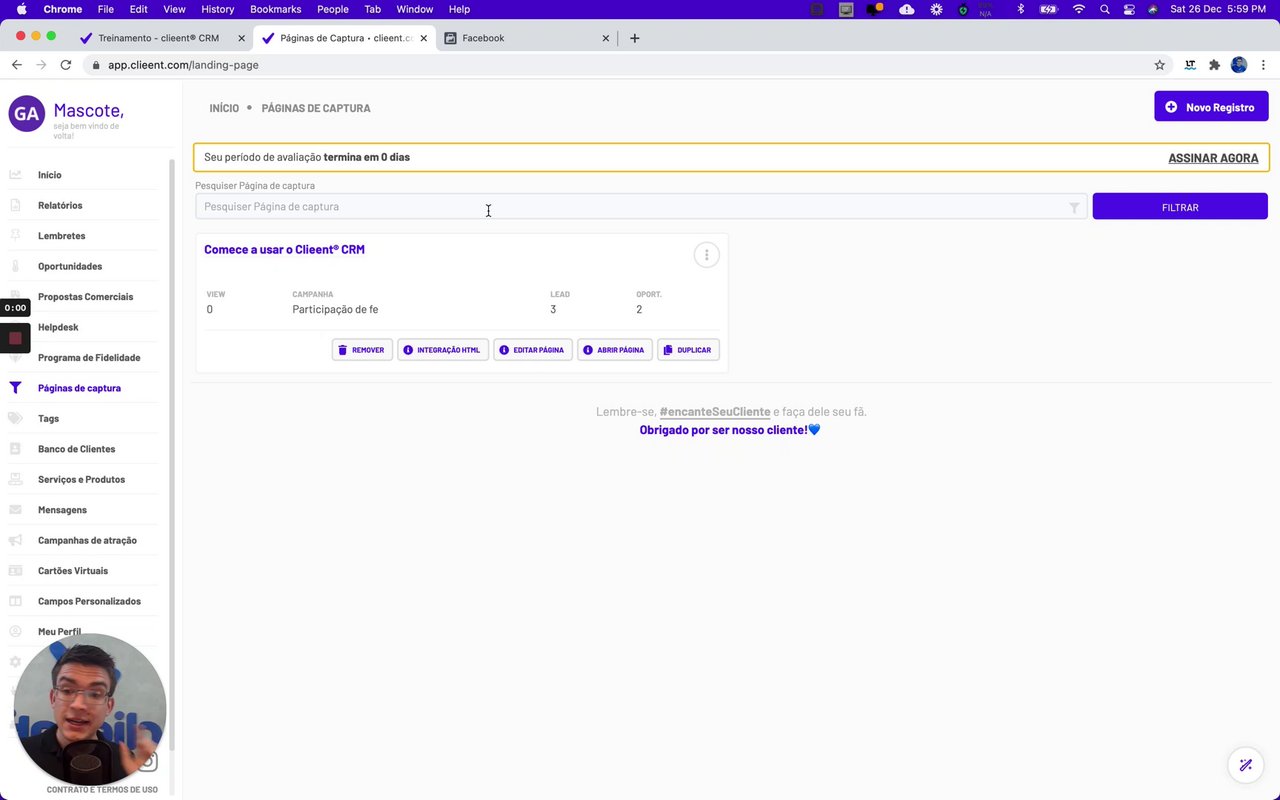Click the INÍCIO breadcrumb

(x=224, y=108)
